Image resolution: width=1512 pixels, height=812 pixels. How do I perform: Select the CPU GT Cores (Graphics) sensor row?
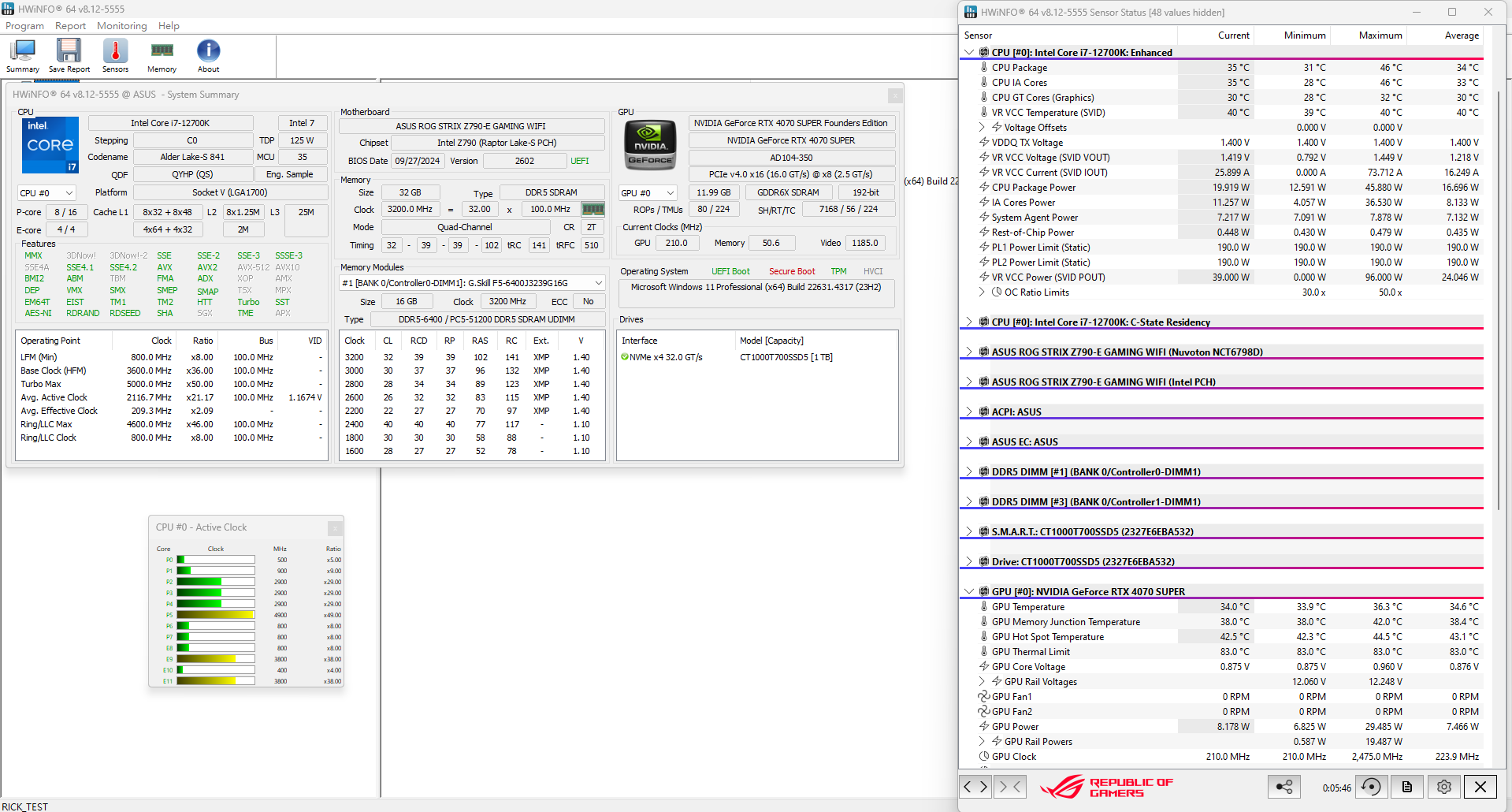pos(1221,98)
